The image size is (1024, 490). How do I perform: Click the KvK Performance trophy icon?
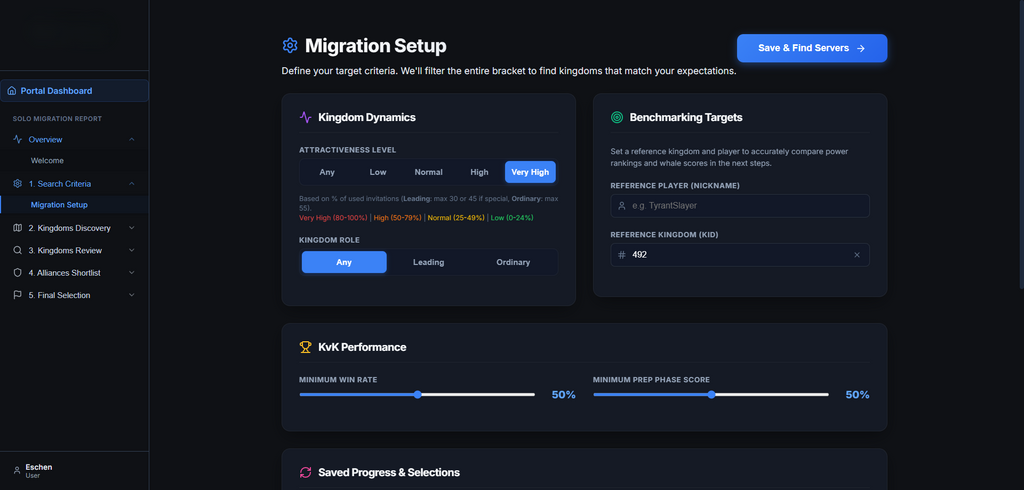point(306,347)
